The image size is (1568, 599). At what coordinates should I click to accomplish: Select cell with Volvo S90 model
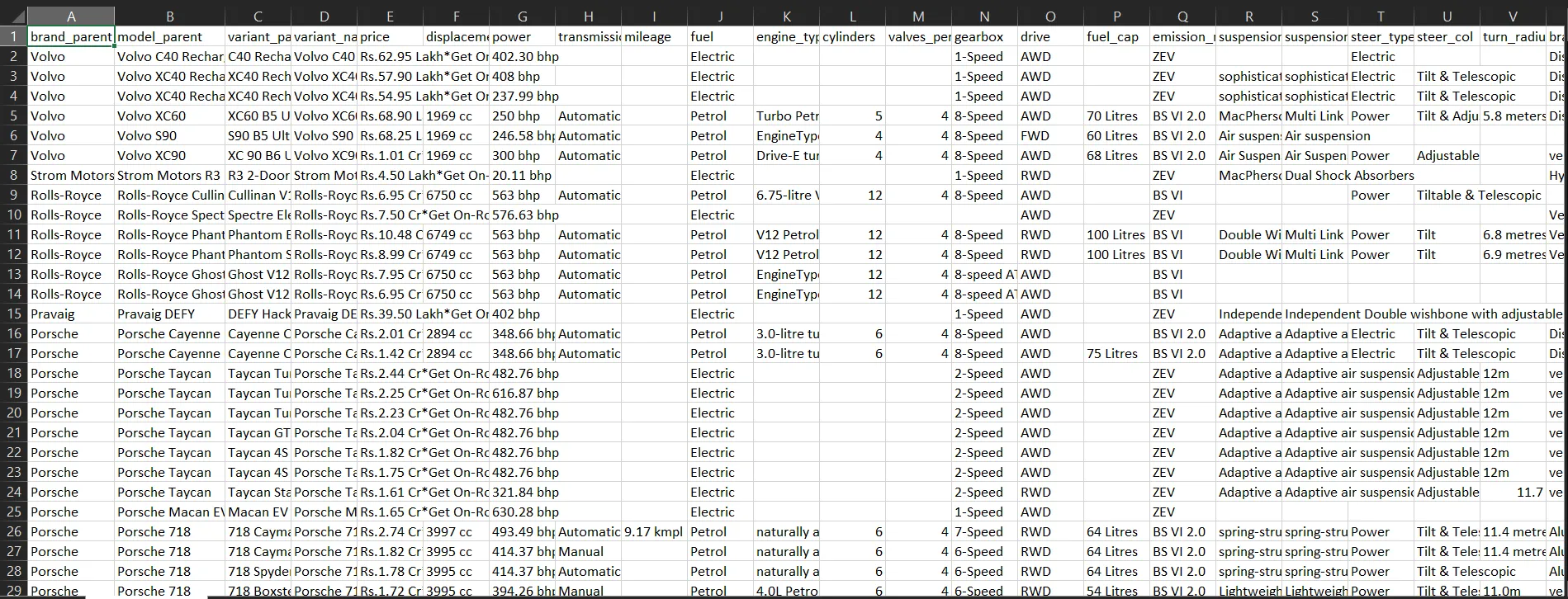click(x=169, y=135)
